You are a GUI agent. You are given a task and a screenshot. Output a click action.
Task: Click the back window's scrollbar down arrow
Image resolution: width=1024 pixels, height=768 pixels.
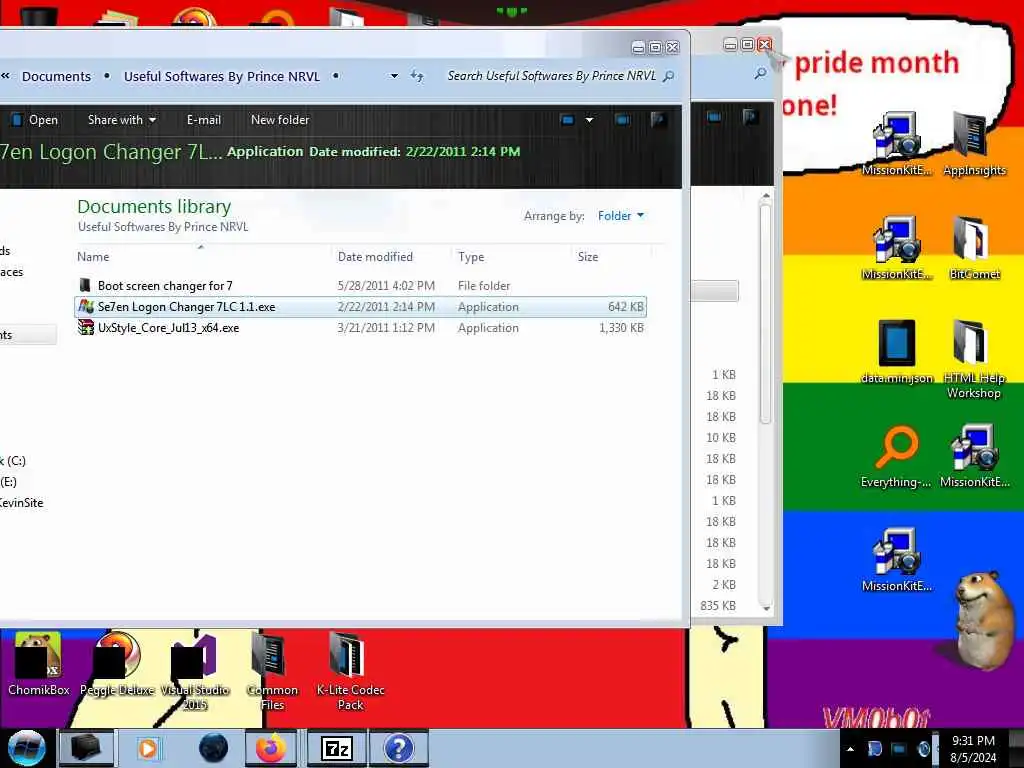click(x=766, y=608)
